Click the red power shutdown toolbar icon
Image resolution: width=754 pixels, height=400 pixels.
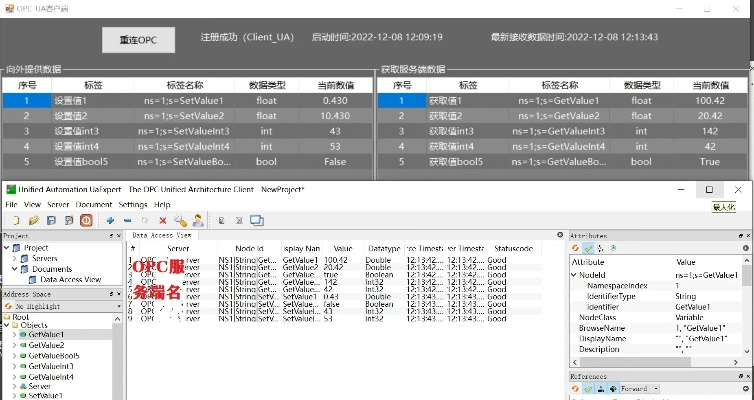pos(85,220)
